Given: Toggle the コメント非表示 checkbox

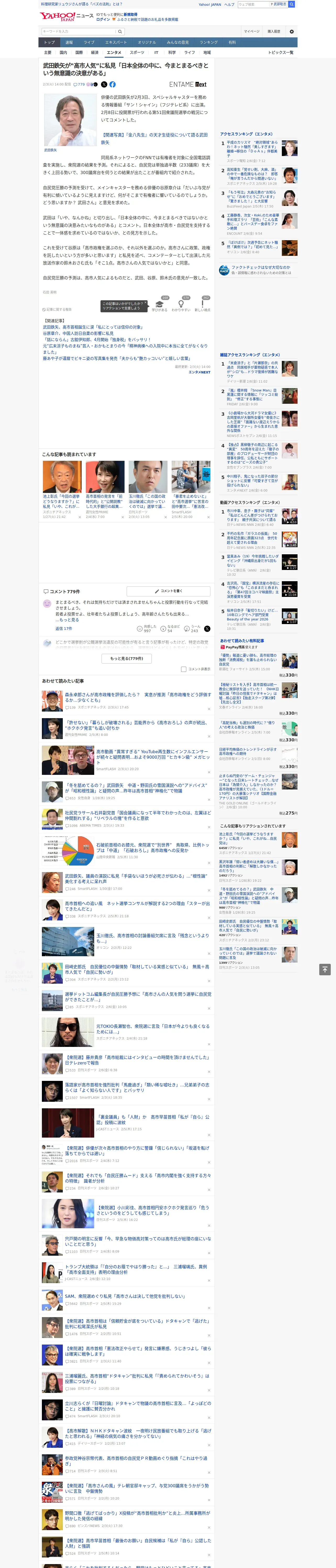Looking at the screenshot, I should point(183,669).
